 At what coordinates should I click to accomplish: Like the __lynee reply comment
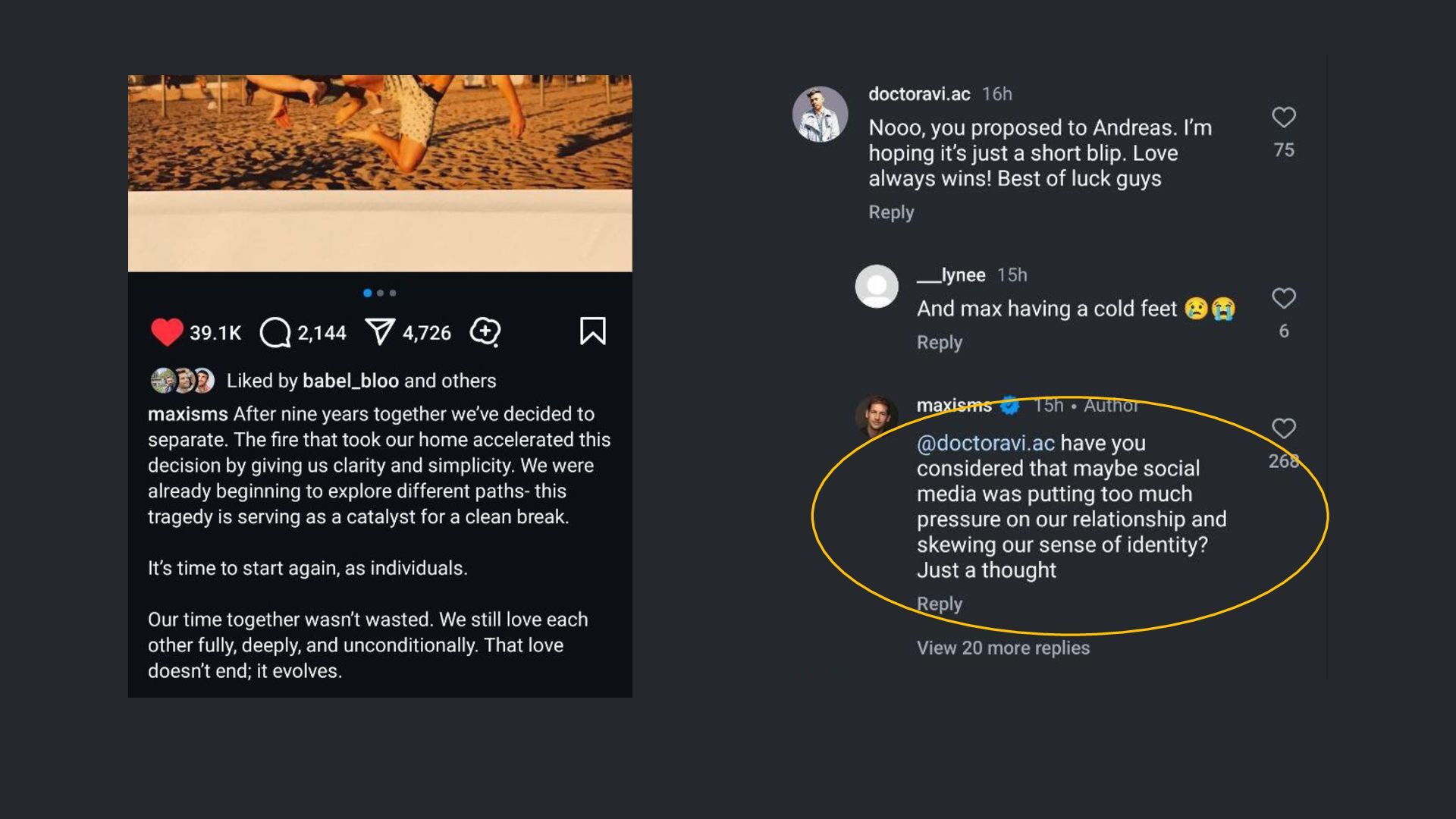tap(1283, 299)
